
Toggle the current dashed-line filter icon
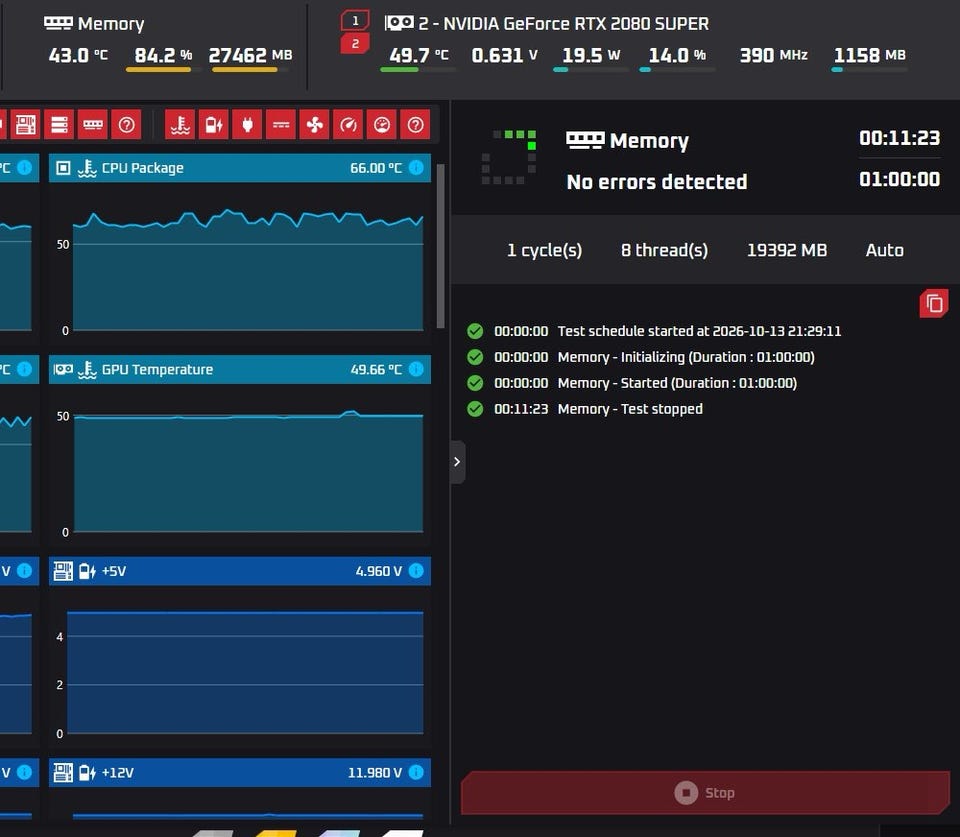(281, 126)
